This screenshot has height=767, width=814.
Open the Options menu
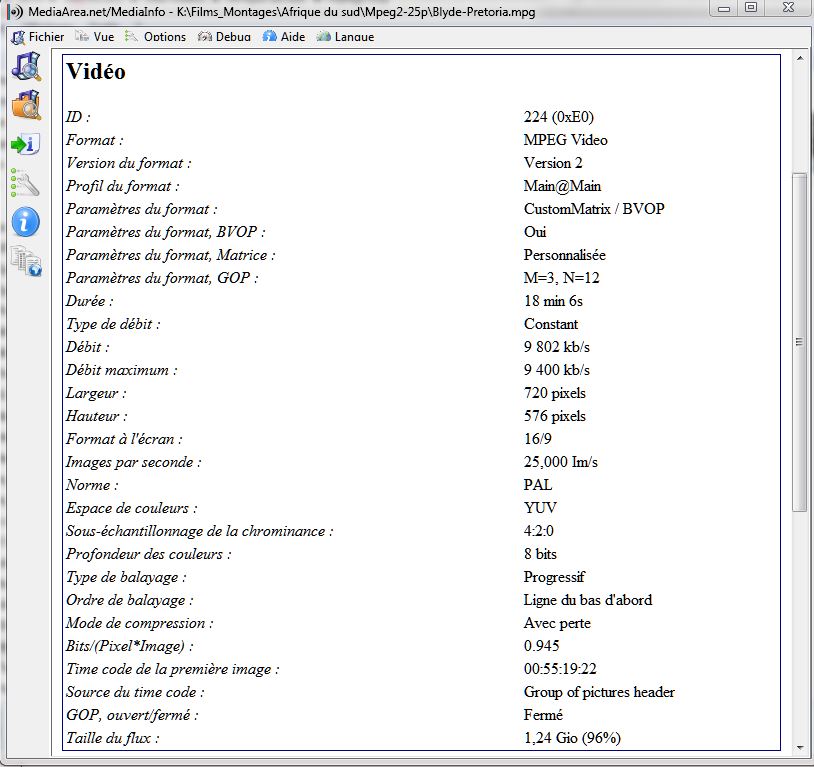point(155,37)
